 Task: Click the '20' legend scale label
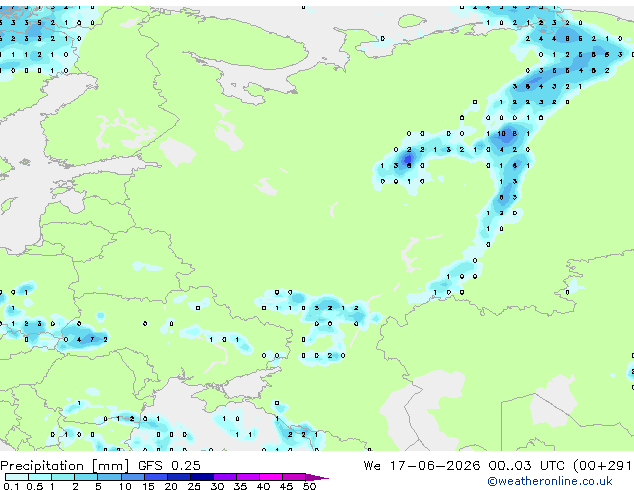click(x=171, y=486)
